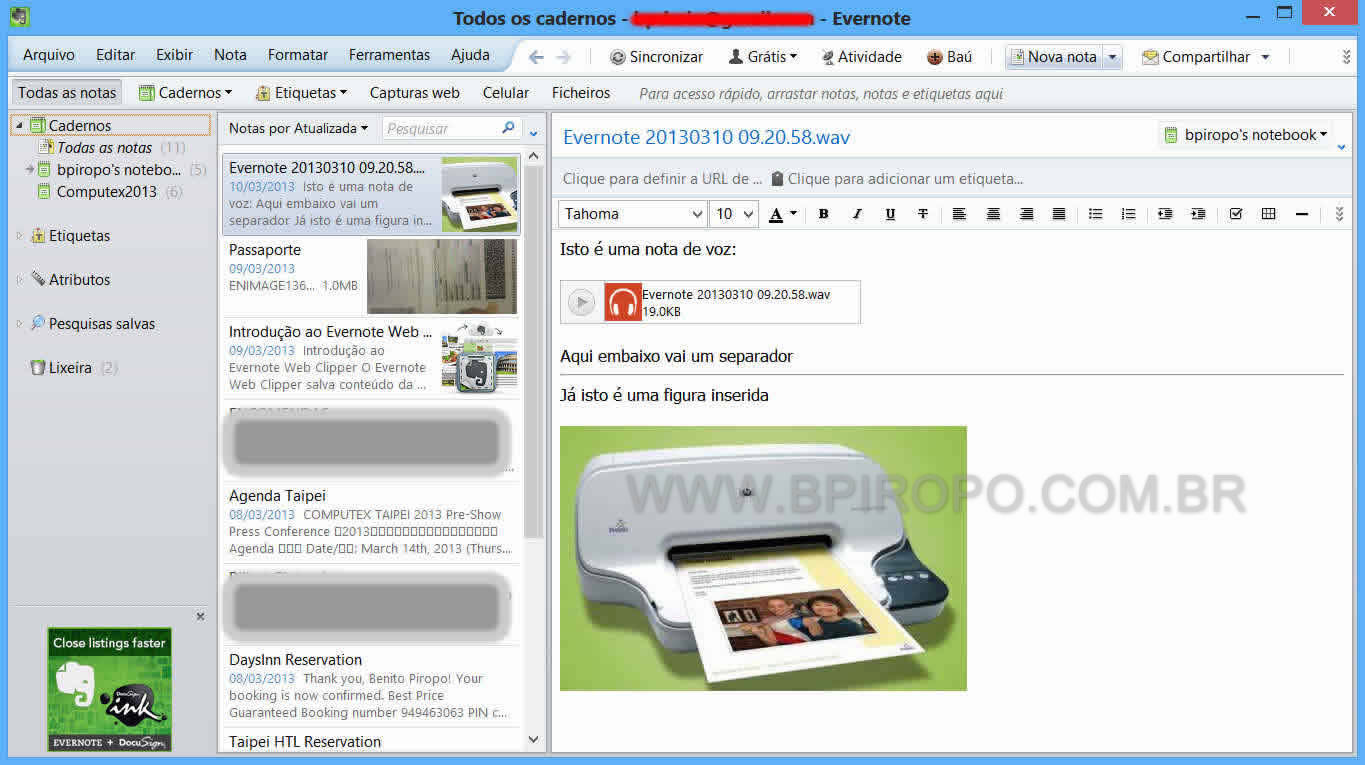Click Celular shortcut
The height and width of the screenshot is (765, 1365).
pyautogui.click(x=506, y=93)
